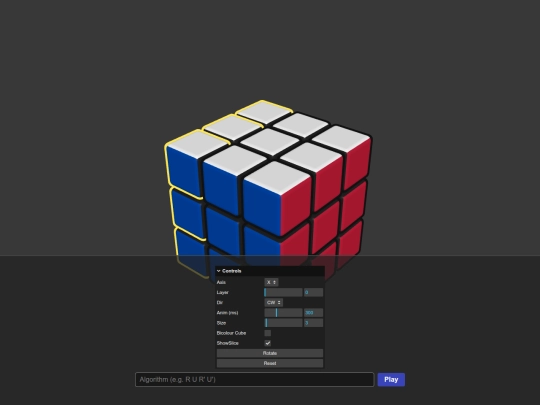Click the Layer slider track
540x405 pixels.
(x=283, y=292)
